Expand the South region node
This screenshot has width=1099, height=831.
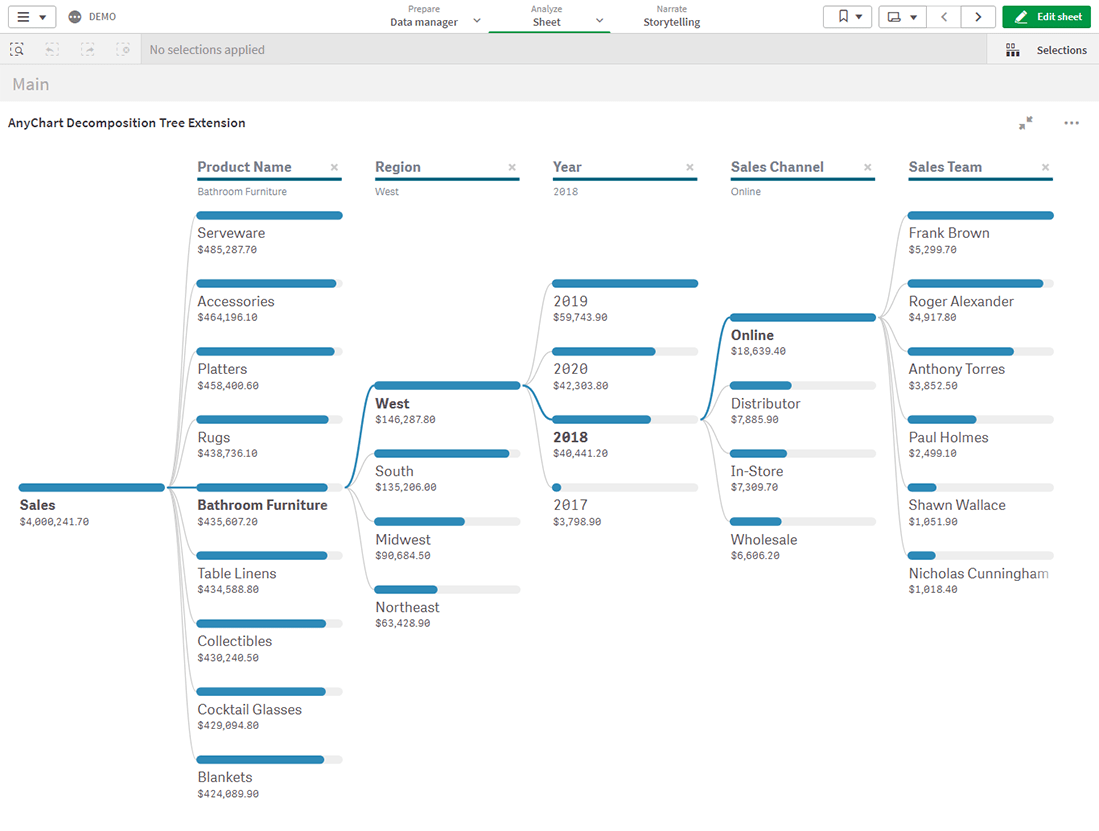click(x=394, y=471)
